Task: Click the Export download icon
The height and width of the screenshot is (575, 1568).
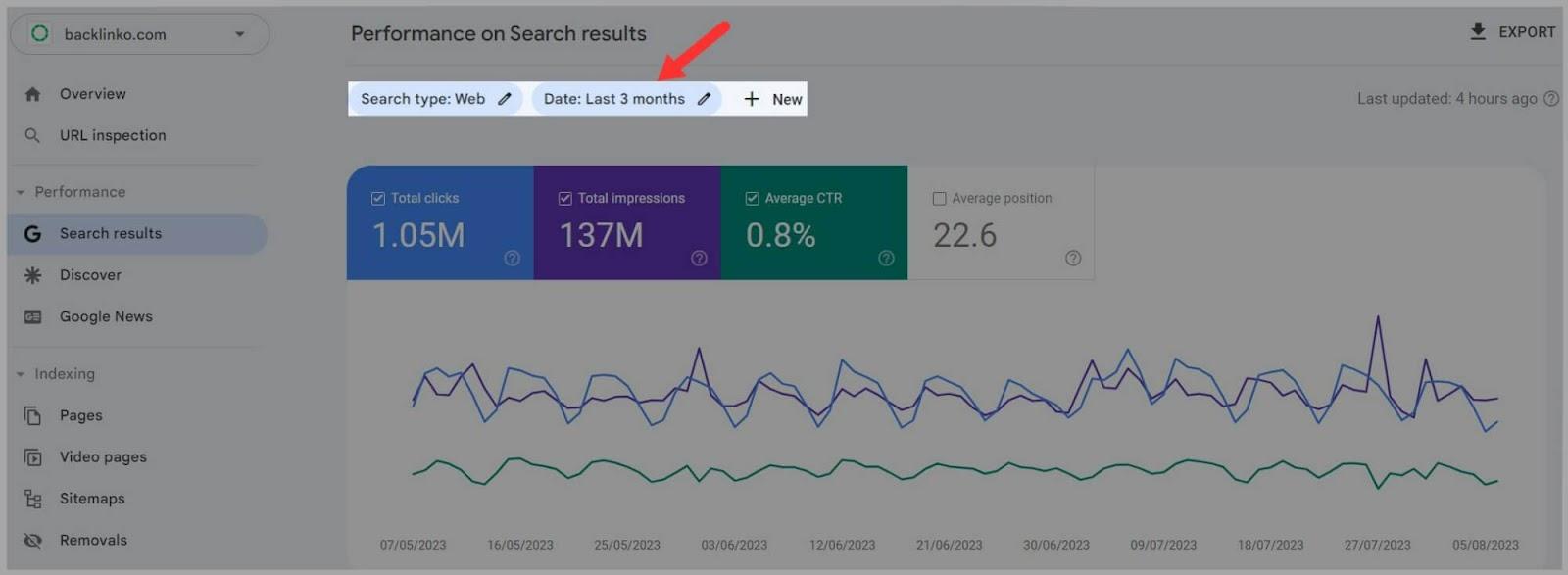Action: 1478,31
